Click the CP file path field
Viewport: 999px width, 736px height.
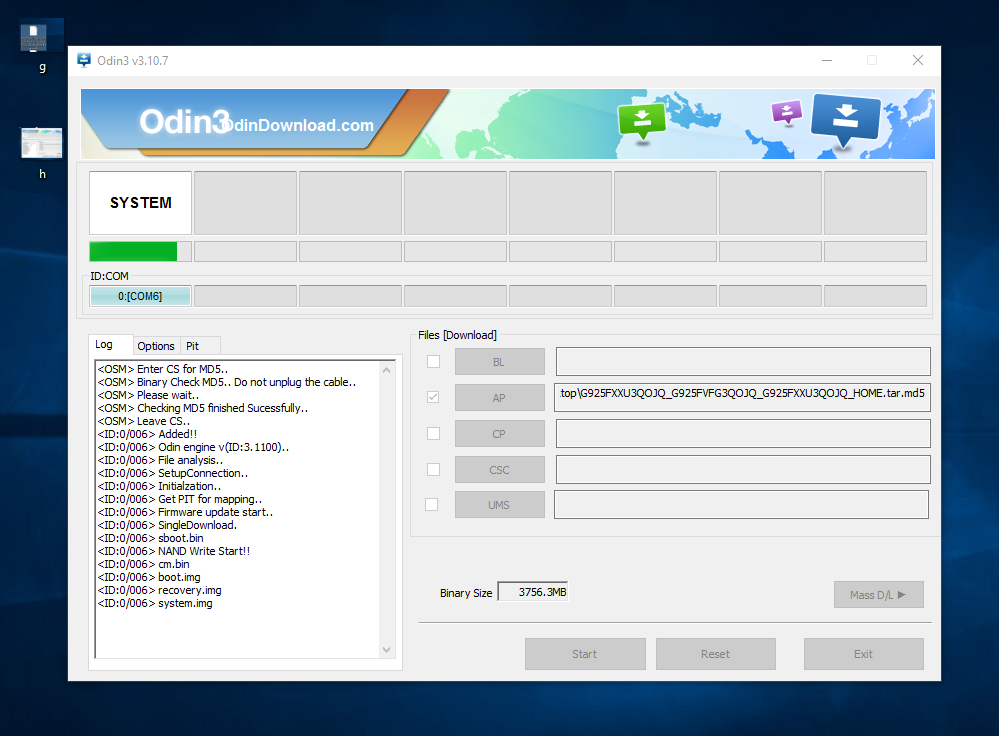[x=743, y=433]
